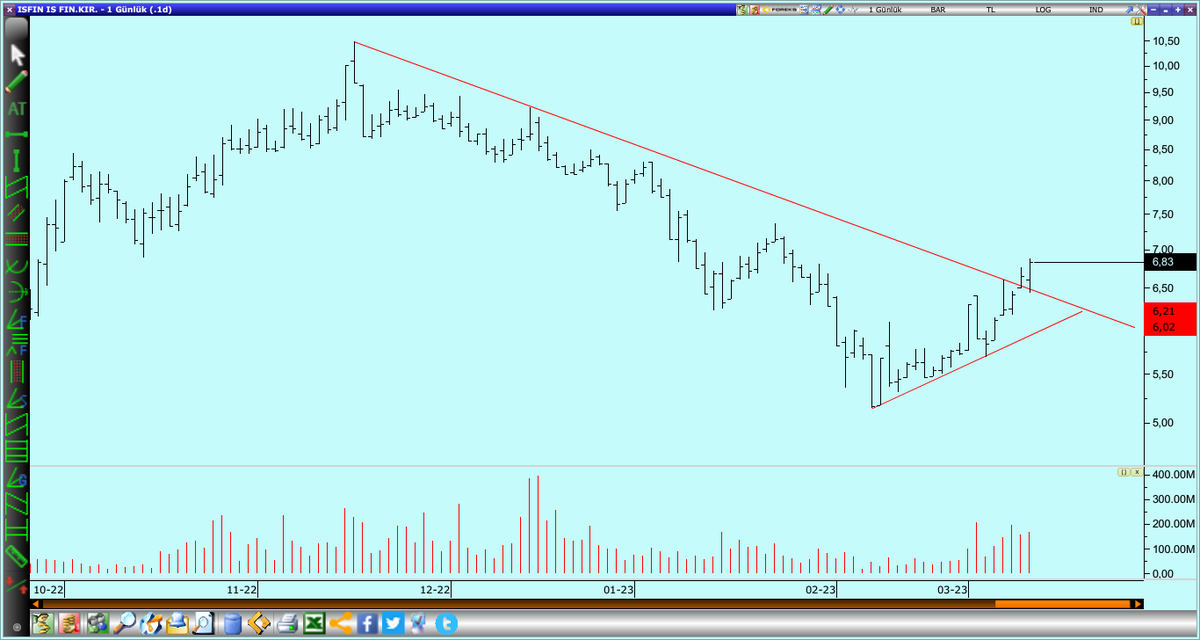This screenshot has width=1200, height=640.
Task: Click the 6,83 current price label
Action: click(x=1172, y=262)
